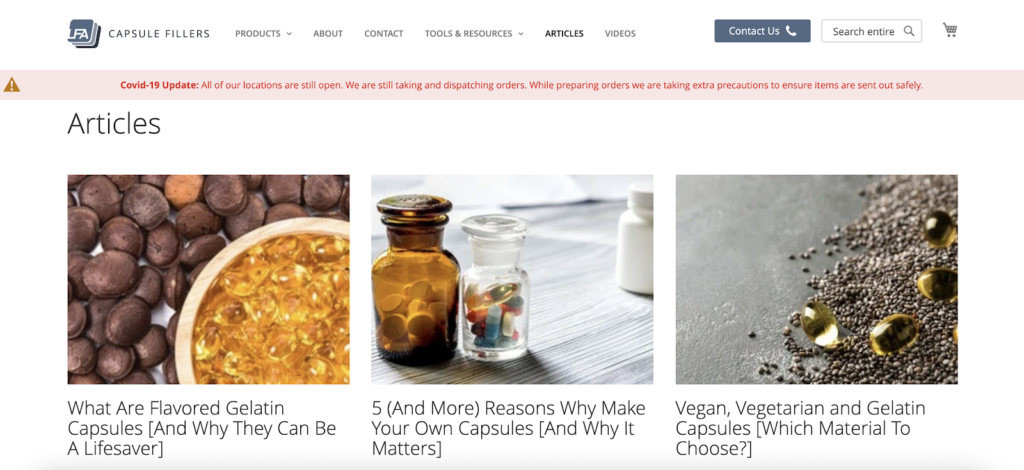This screenshot has height=470, width=1024.
Task: Click the gelatin capsules bowl thumbnail
Action: tap(208, 279)
